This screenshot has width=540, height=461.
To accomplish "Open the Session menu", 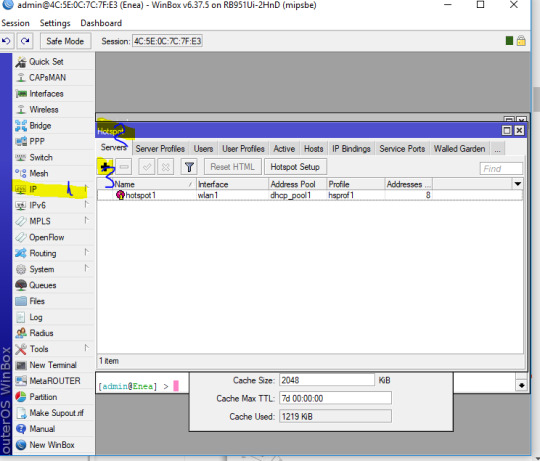I will (15, 23).
